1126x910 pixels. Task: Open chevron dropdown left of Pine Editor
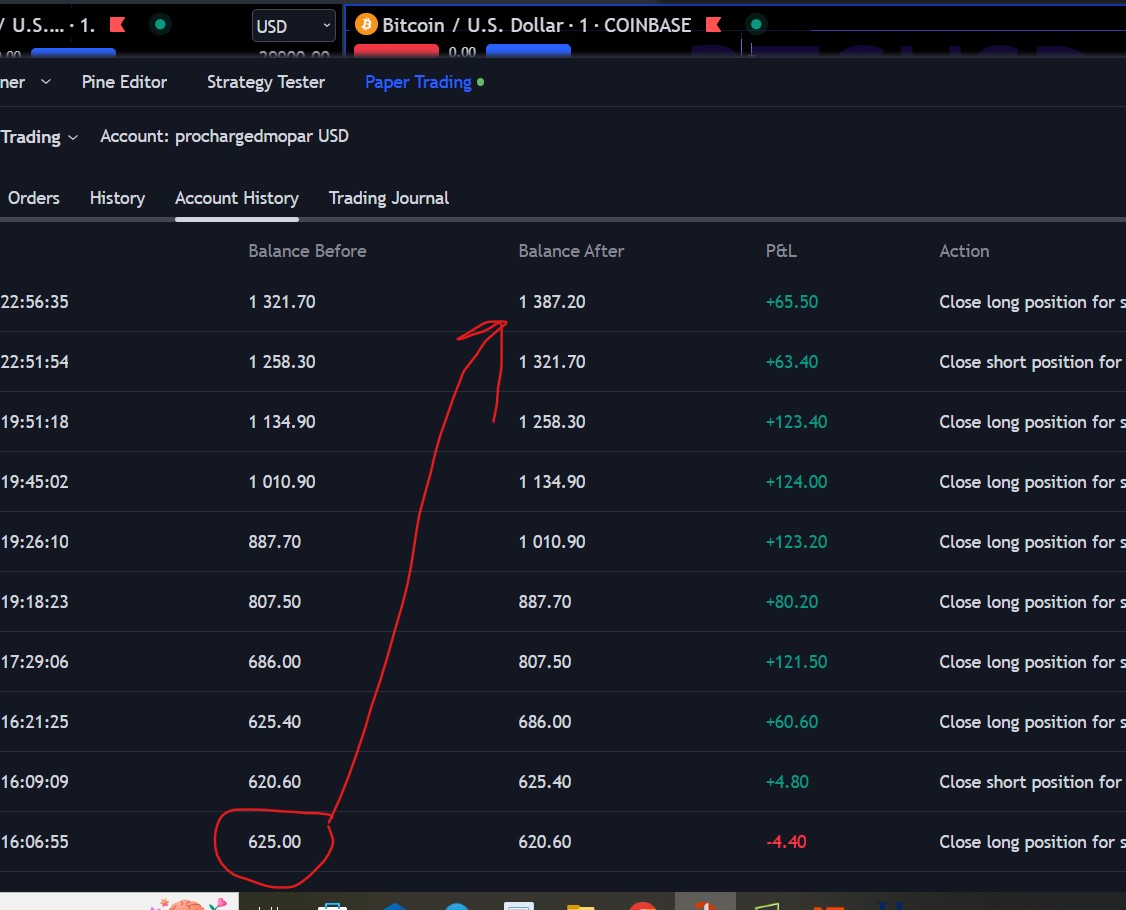46,82
